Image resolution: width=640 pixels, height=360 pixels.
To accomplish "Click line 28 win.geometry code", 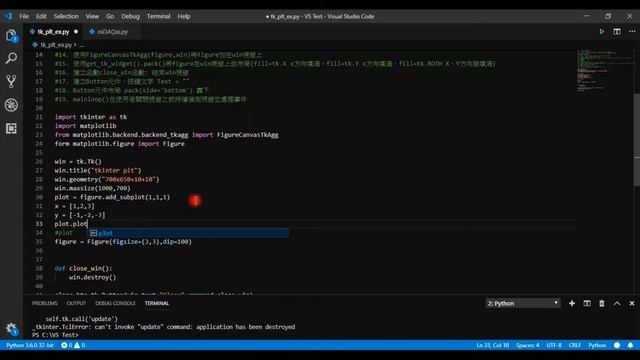I will tap(107, 179).
